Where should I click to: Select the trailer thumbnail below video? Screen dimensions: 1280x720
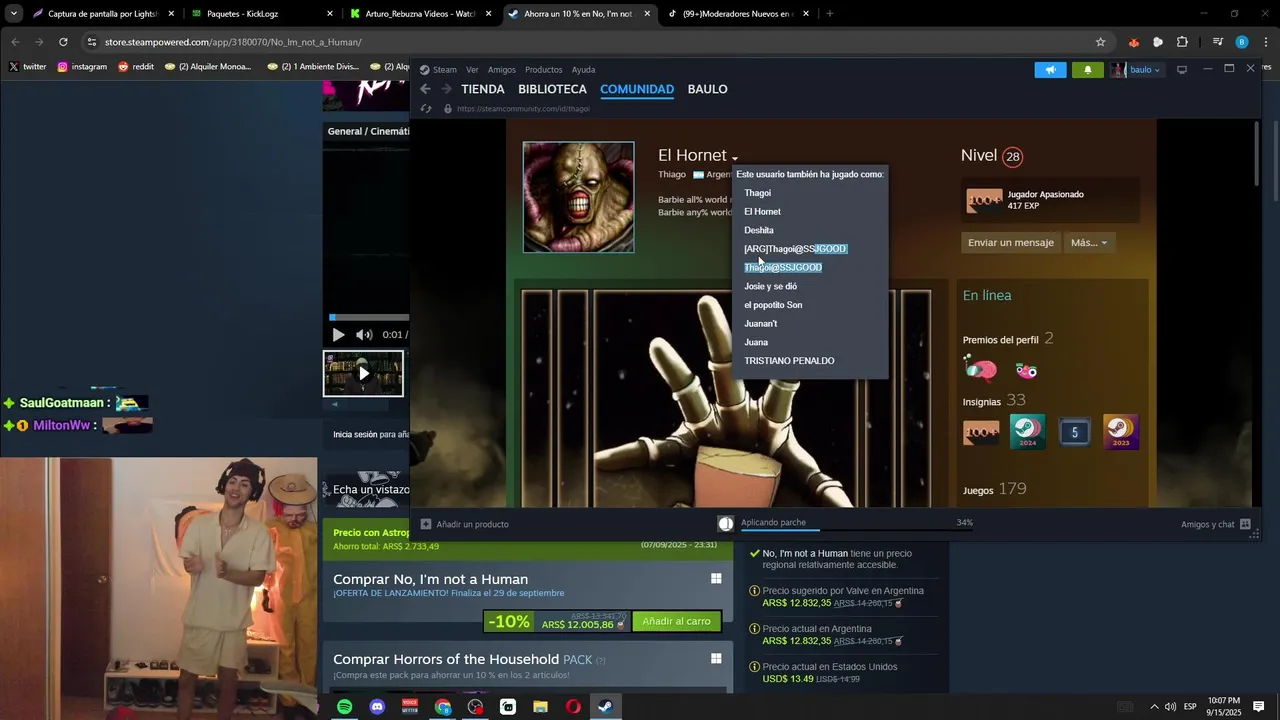pos(364,373)
